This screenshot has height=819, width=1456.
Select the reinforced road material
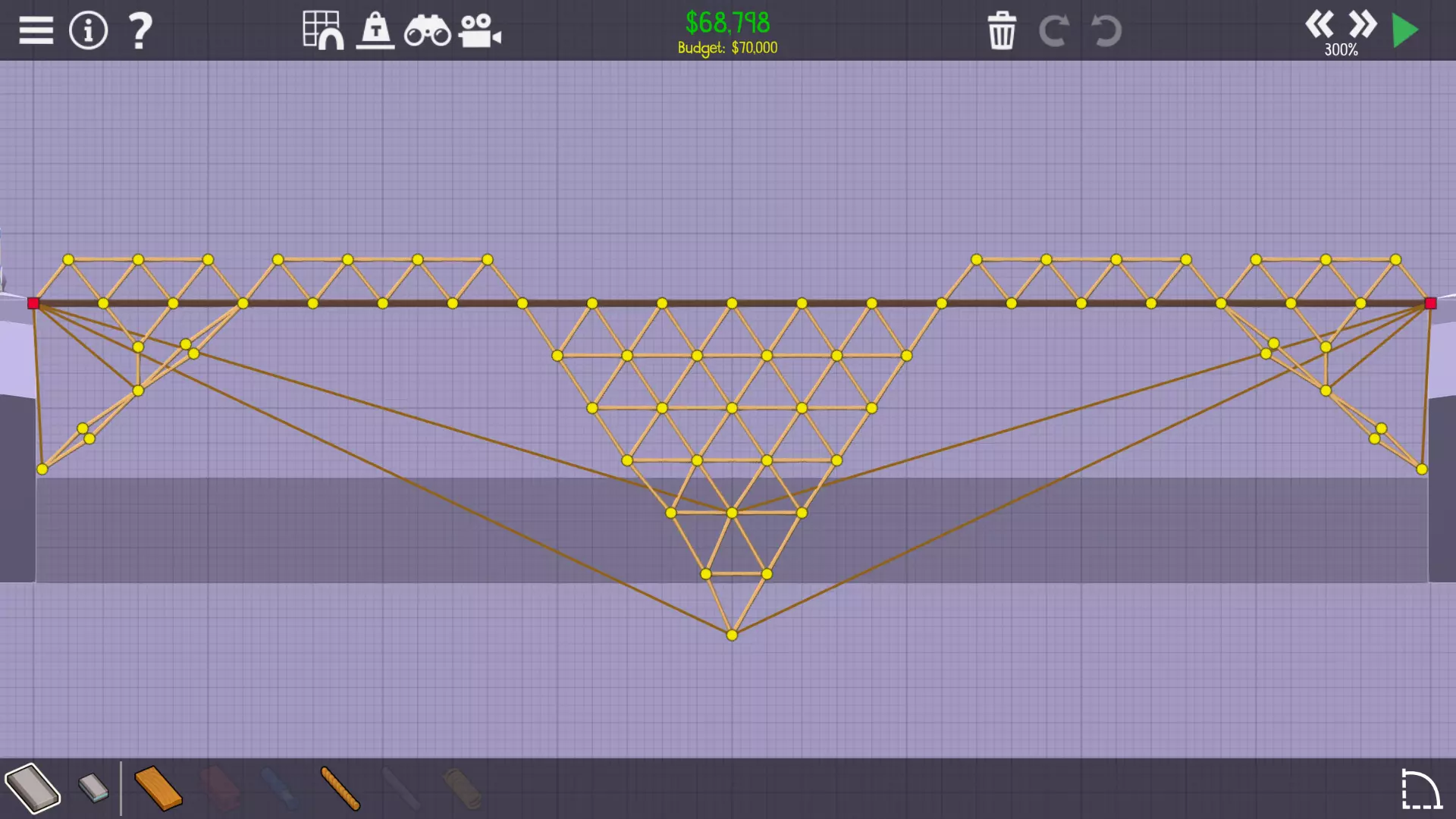tap(93, 789)
